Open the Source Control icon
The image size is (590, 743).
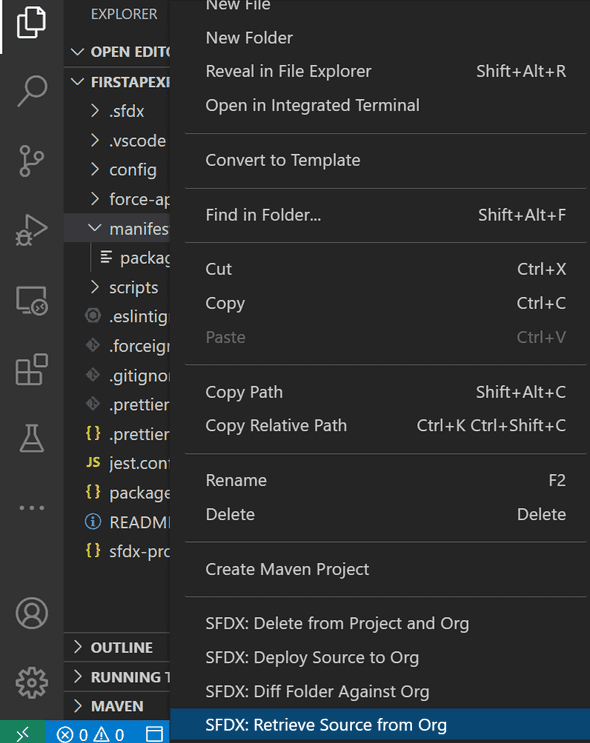tap(32, 161)
